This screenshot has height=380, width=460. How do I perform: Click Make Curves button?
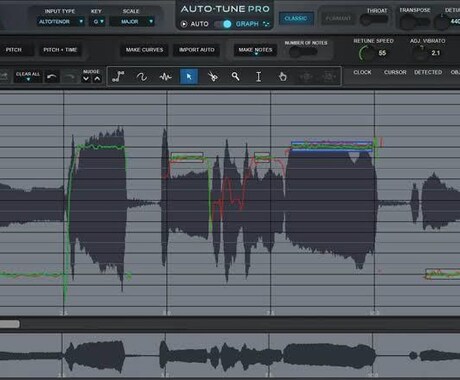click(x=144, y=50)
